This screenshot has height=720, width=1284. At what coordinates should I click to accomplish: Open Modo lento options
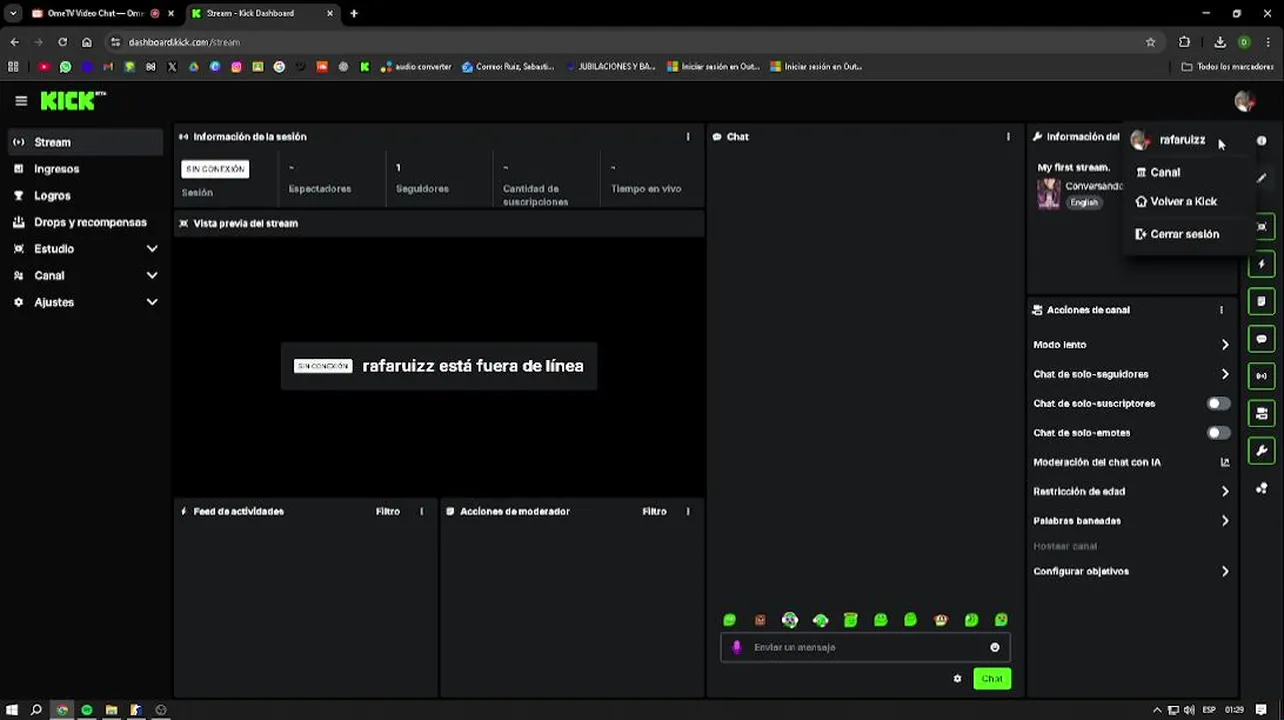[1131, 344]
